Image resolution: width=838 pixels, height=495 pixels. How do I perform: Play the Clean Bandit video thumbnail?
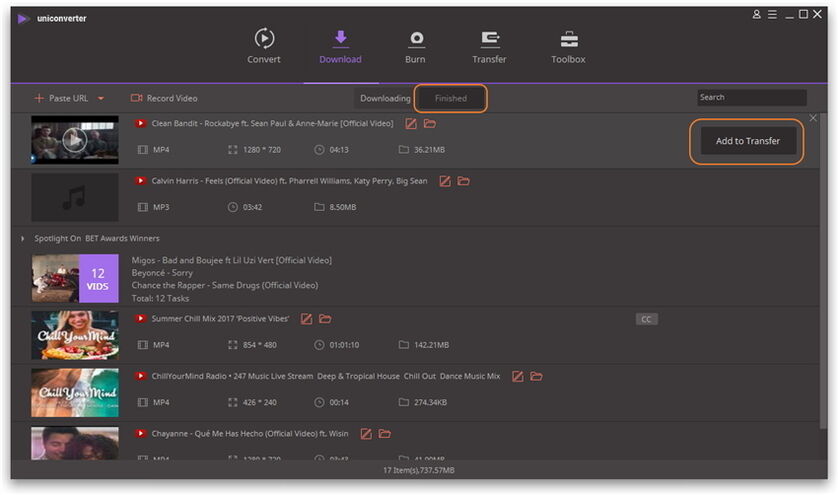74,140
